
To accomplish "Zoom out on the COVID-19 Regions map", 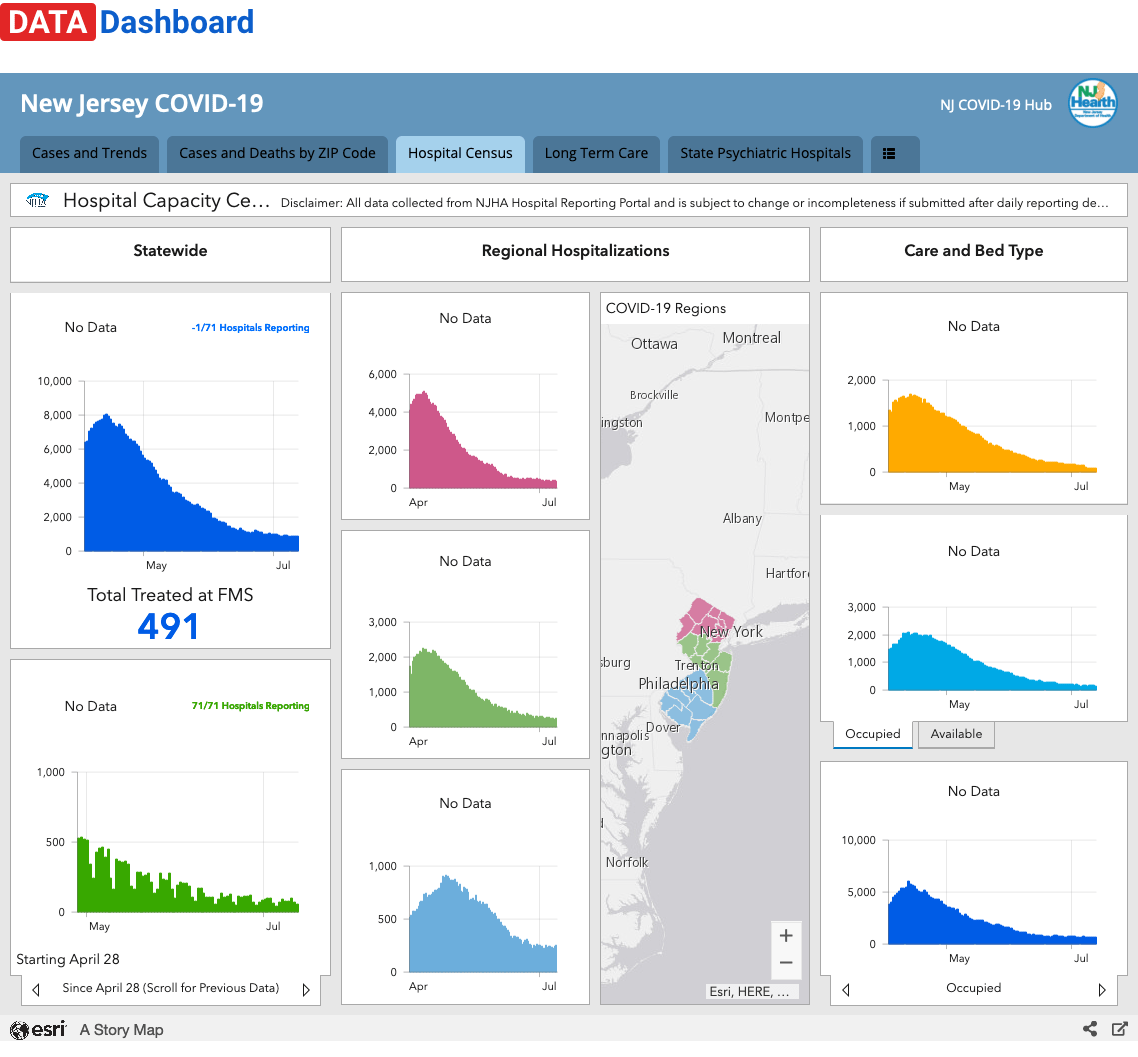I will pos(786,963).
